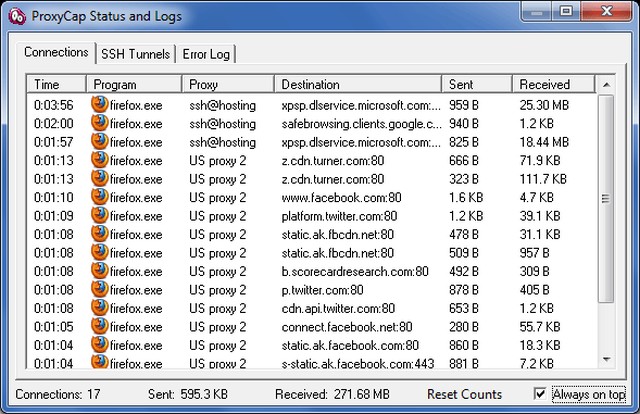
Task: Select the connect.facebook.net:80 destination
Action: pos(347,327)
